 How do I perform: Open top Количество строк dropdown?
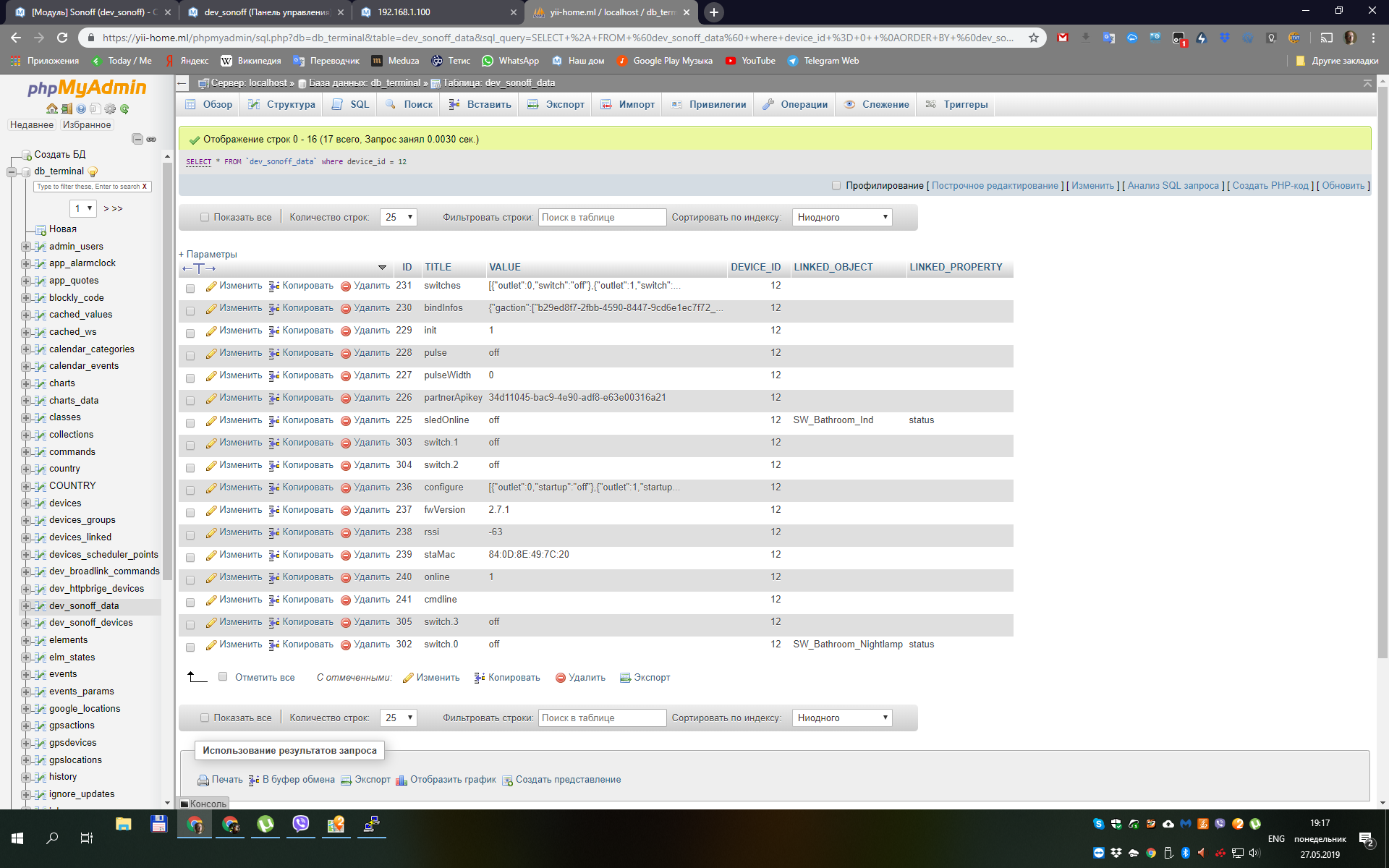coord(399,217)
